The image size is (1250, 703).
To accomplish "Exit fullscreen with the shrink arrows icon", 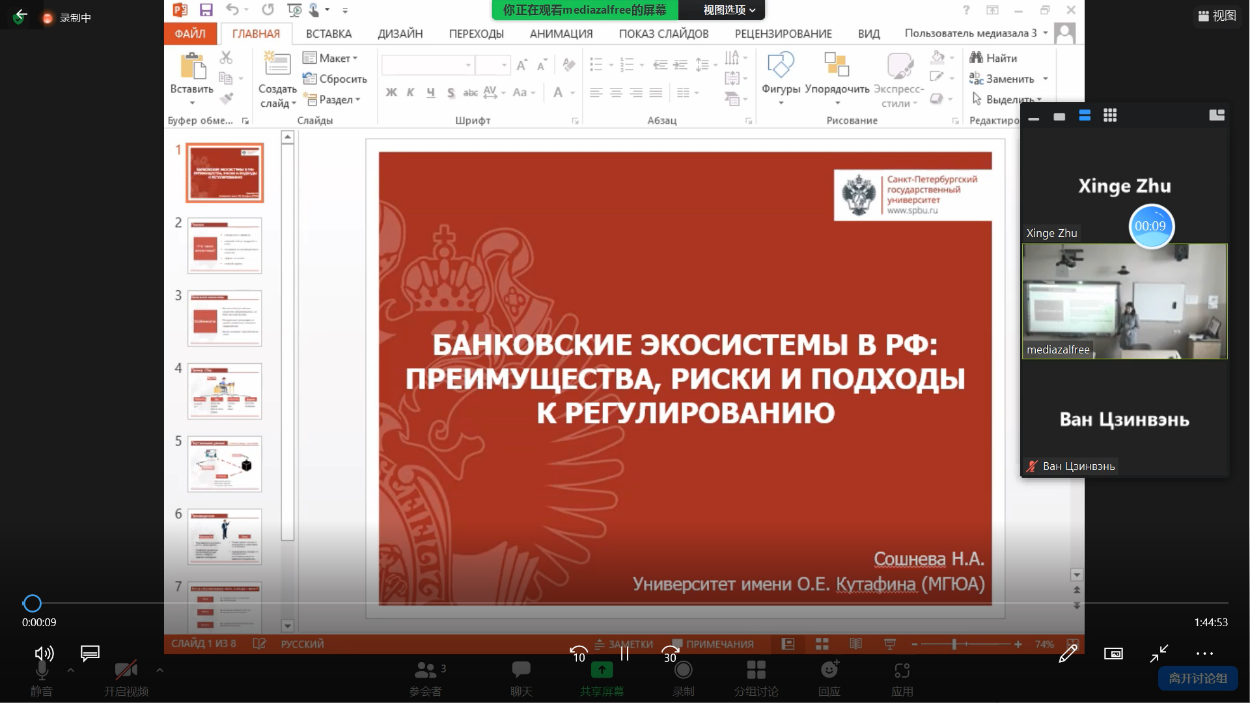I will pos(1159,653).
